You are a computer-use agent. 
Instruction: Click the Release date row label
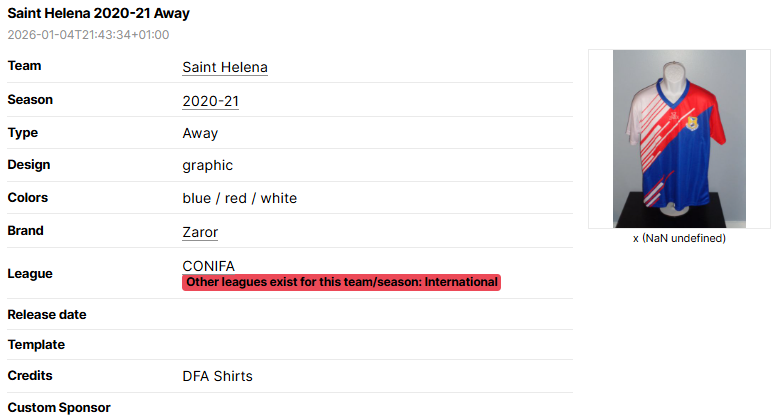tap(47, 314)
